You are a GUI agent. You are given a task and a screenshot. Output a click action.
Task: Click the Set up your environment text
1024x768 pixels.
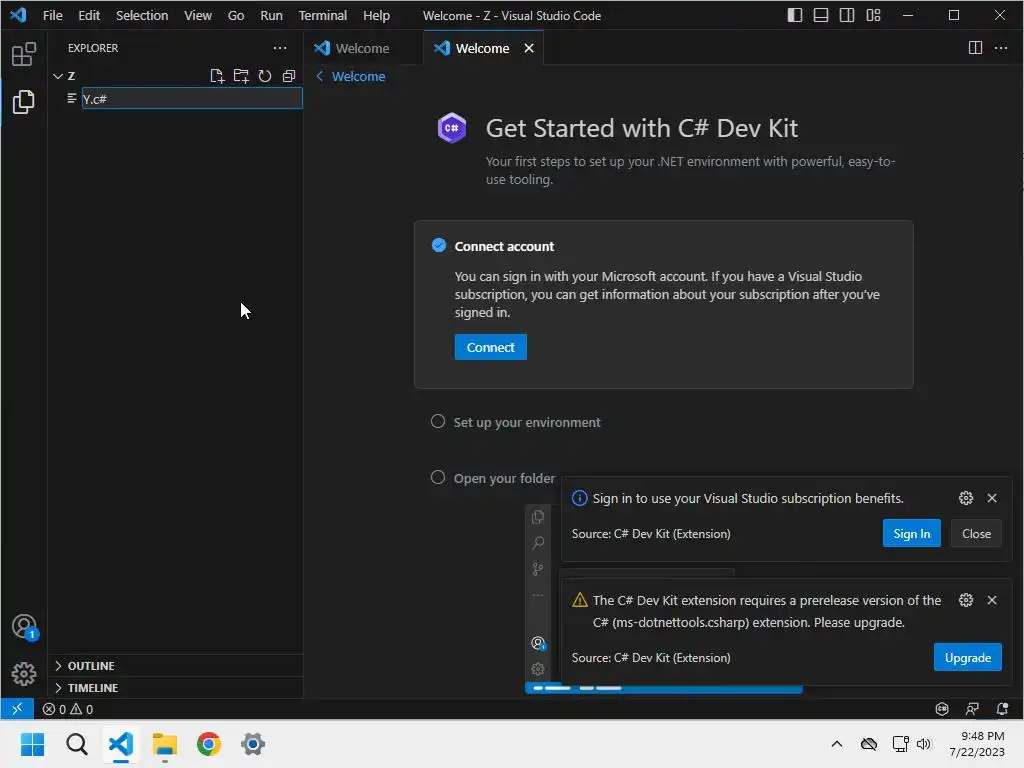(x=527, y=423)
